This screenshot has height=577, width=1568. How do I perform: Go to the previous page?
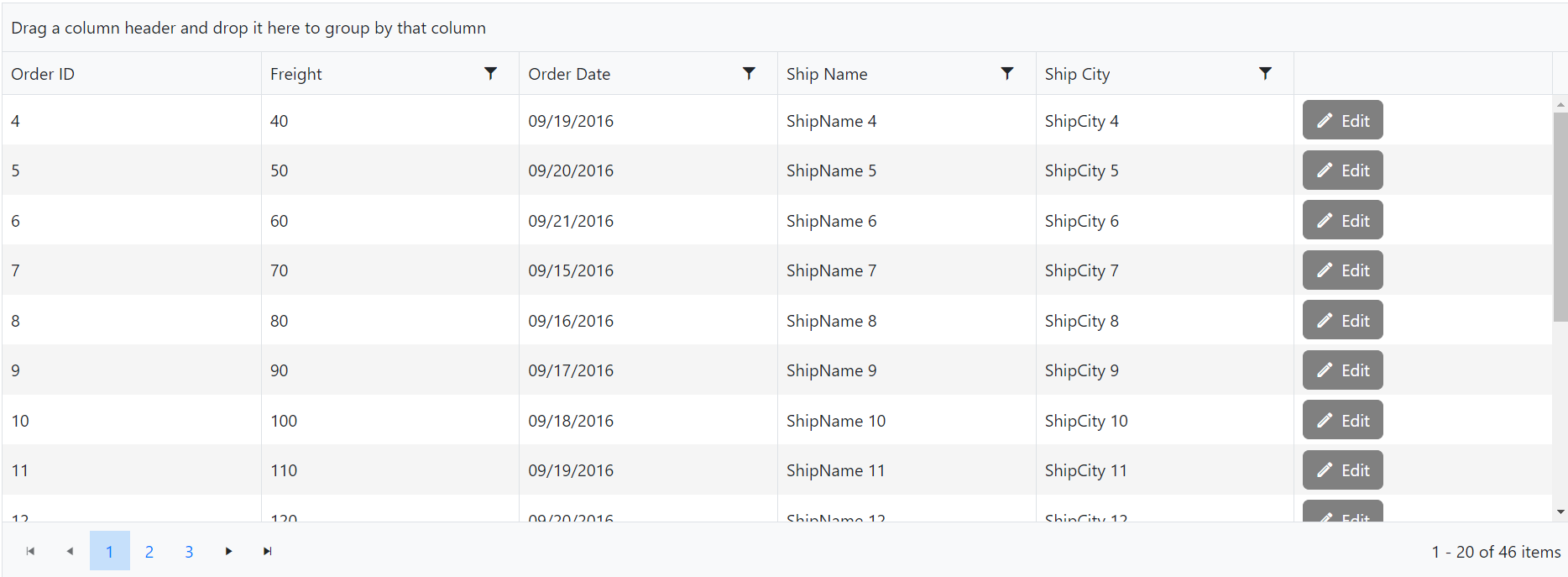[70, 551]
